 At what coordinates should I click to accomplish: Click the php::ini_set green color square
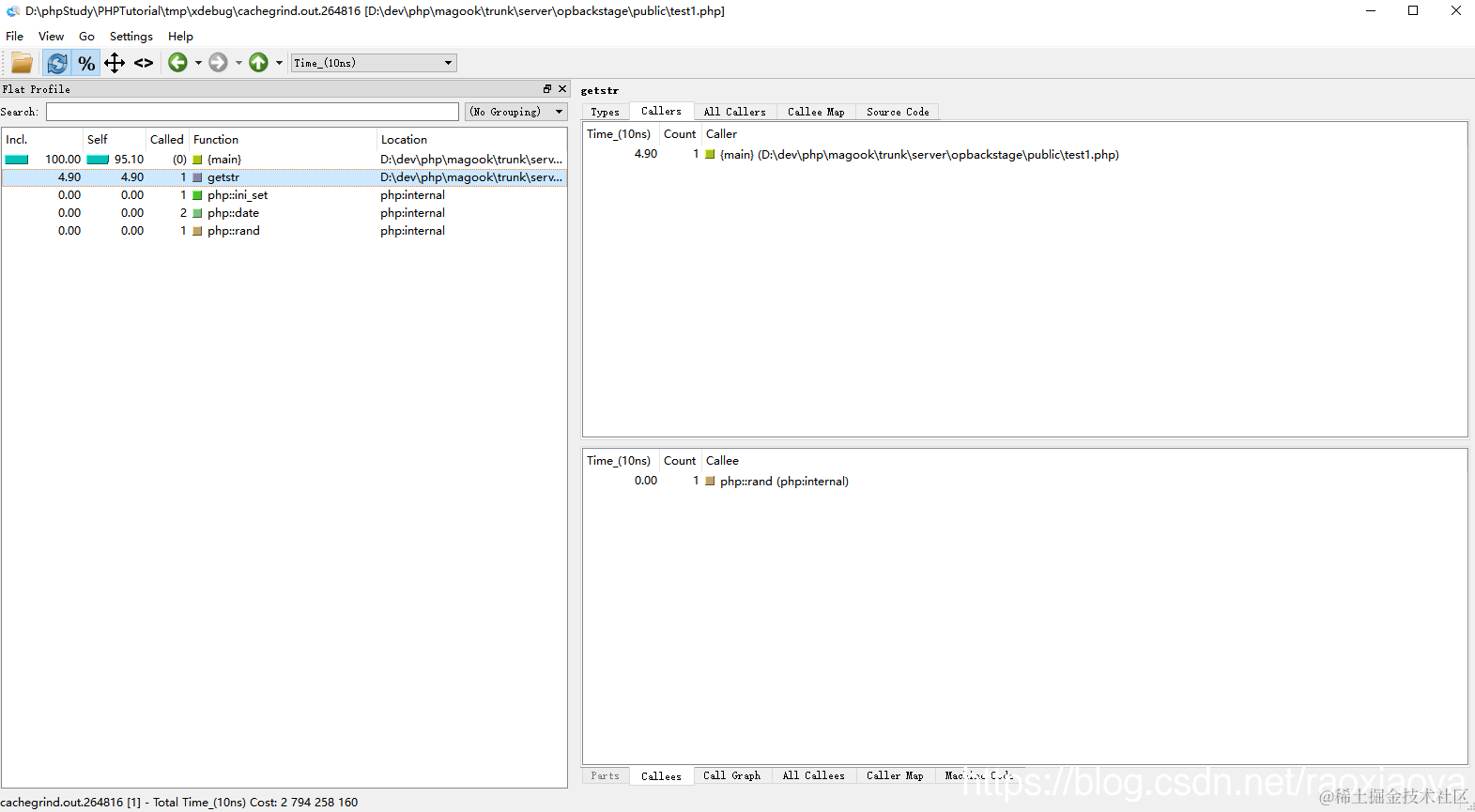click(197, 195)
